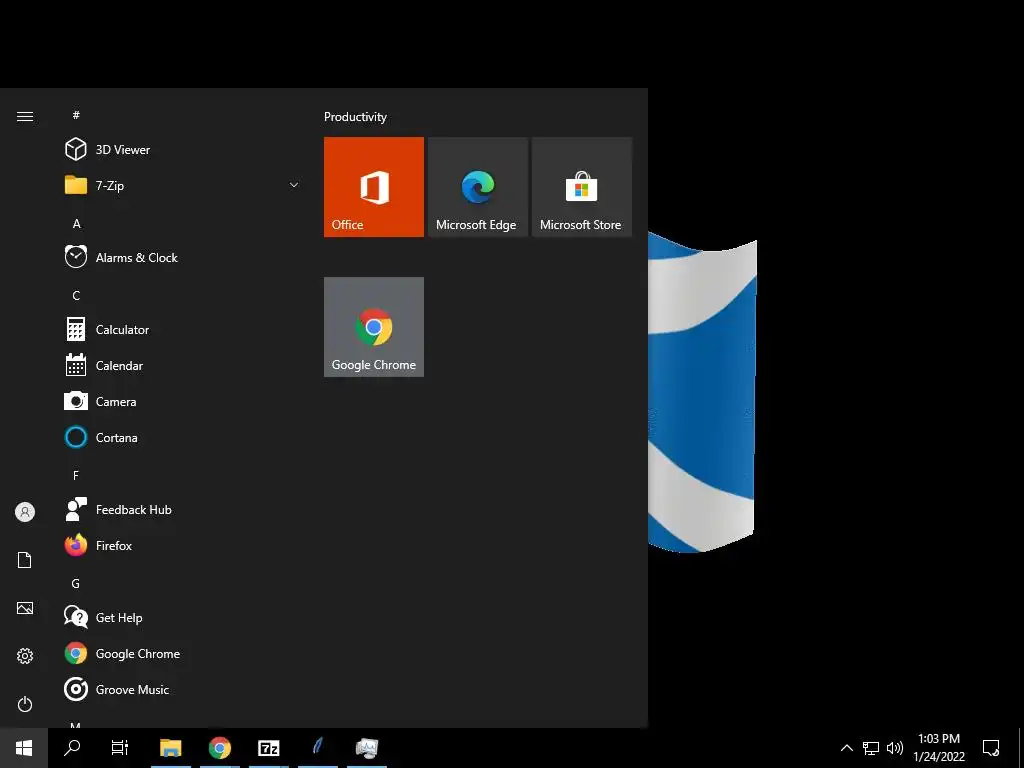Open the clock showing 1:03 PM
The image size is (1024, 768).
point(939,748)
